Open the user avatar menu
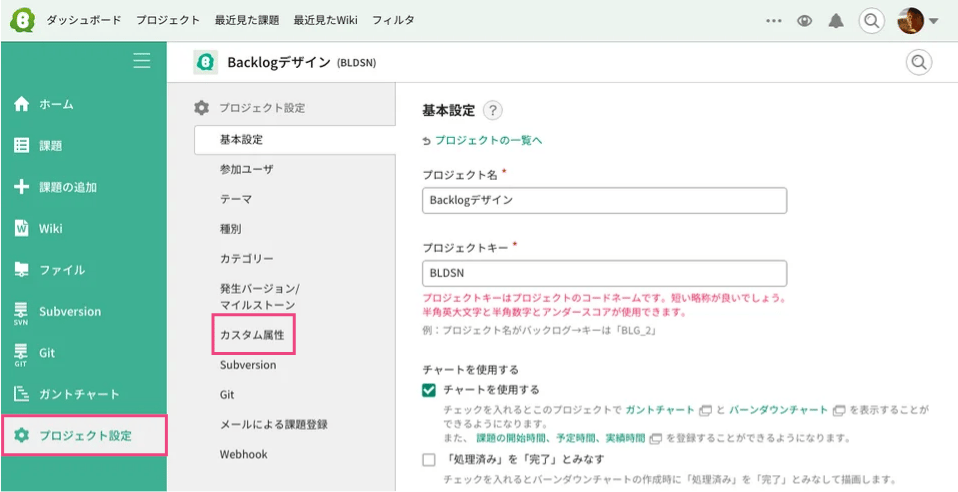 [910, 21]
